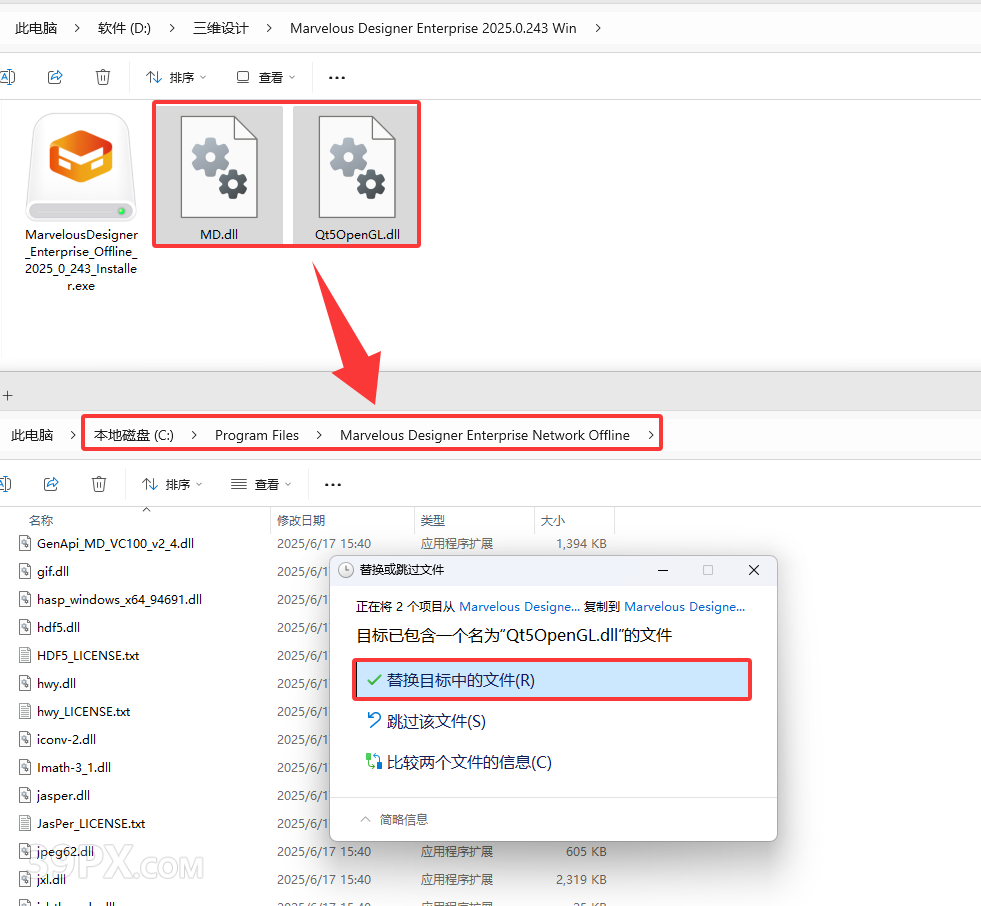Open the 查看 view dropdown in upper window

266,77
